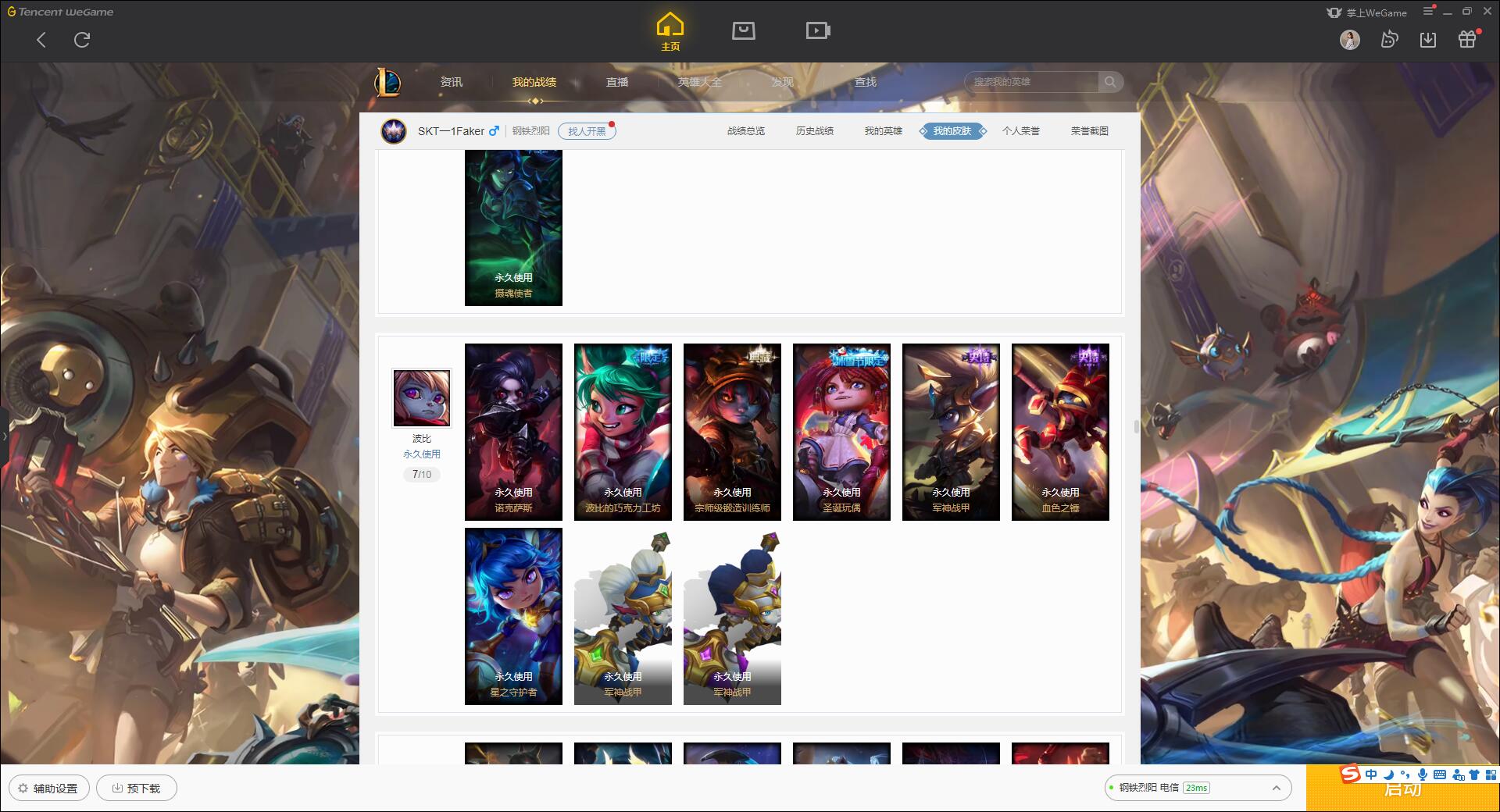Screen dimensions: 1500x812
Task: Refresh the page with the reload icon
Action: tap(82, 40)
